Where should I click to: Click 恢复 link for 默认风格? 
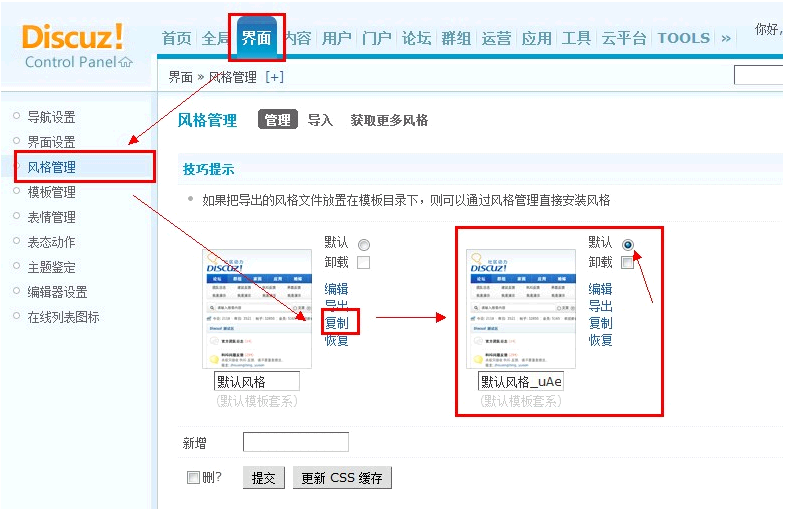click(x=336, y=340)
